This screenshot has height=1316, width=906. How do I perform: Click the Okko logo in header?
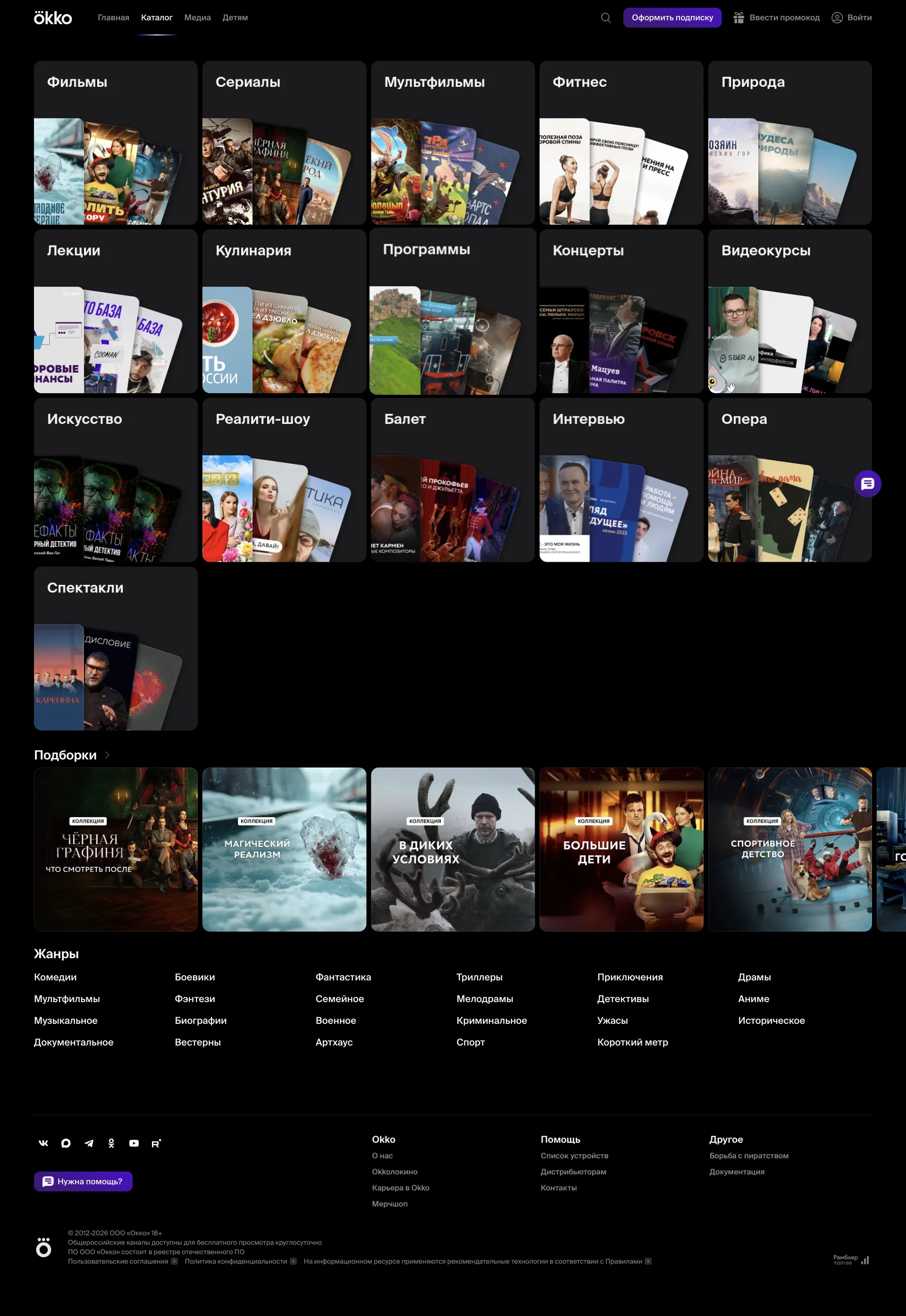53,18
